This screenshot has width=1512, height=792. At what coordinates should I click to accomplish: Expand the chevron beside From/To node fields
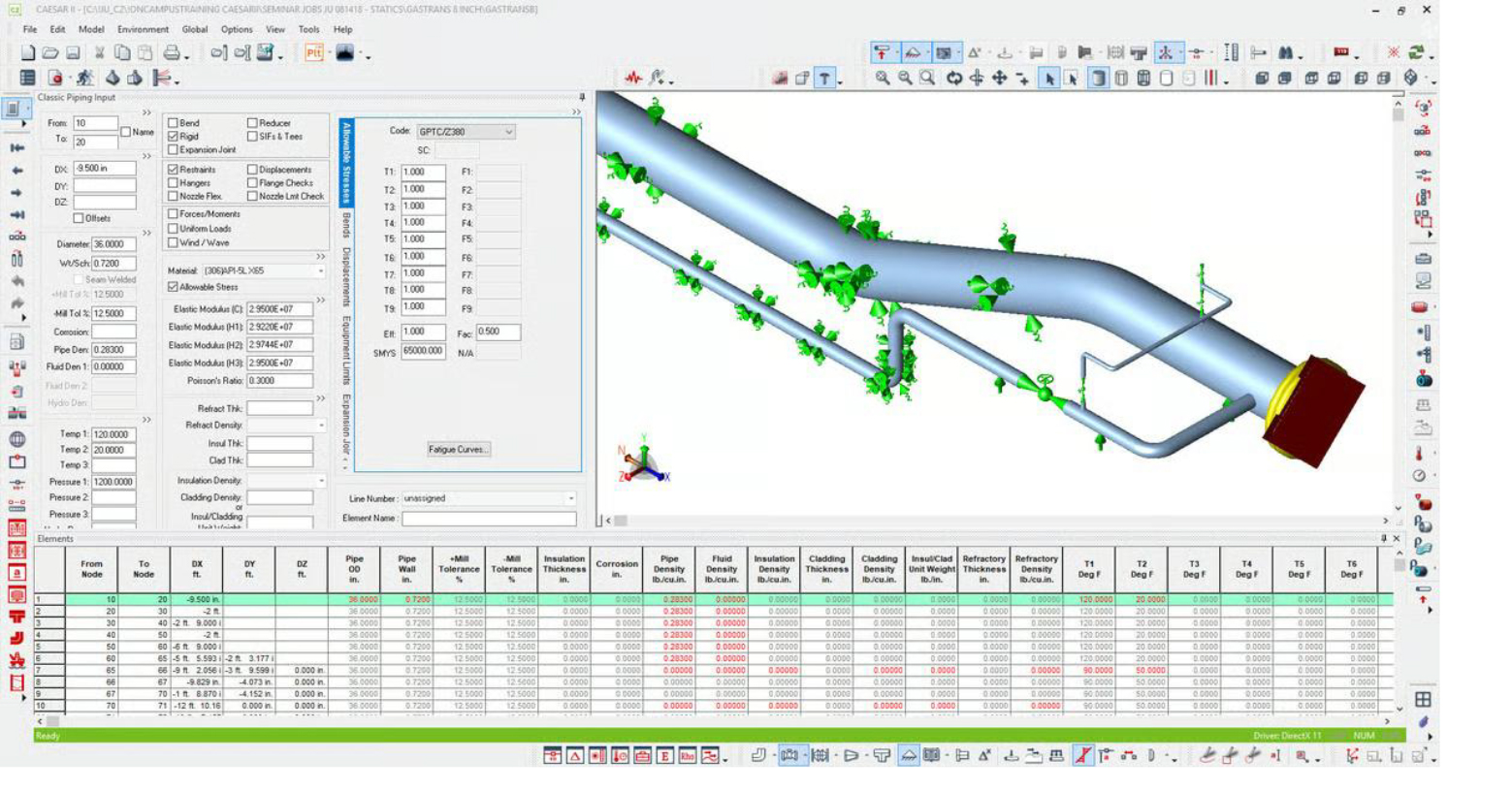tap(147, 113)
